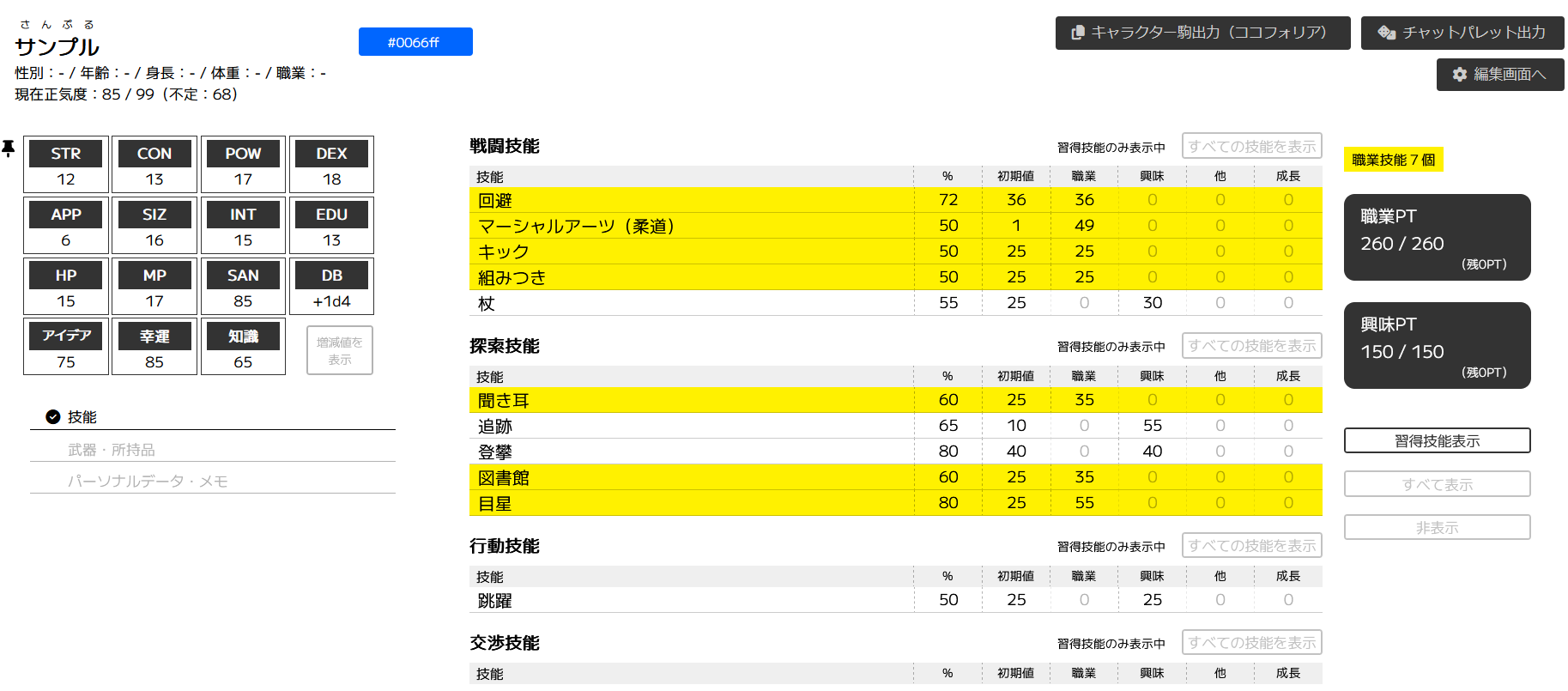
Task: Show all skills under 探索技能
Action: tap(1251, 346)
